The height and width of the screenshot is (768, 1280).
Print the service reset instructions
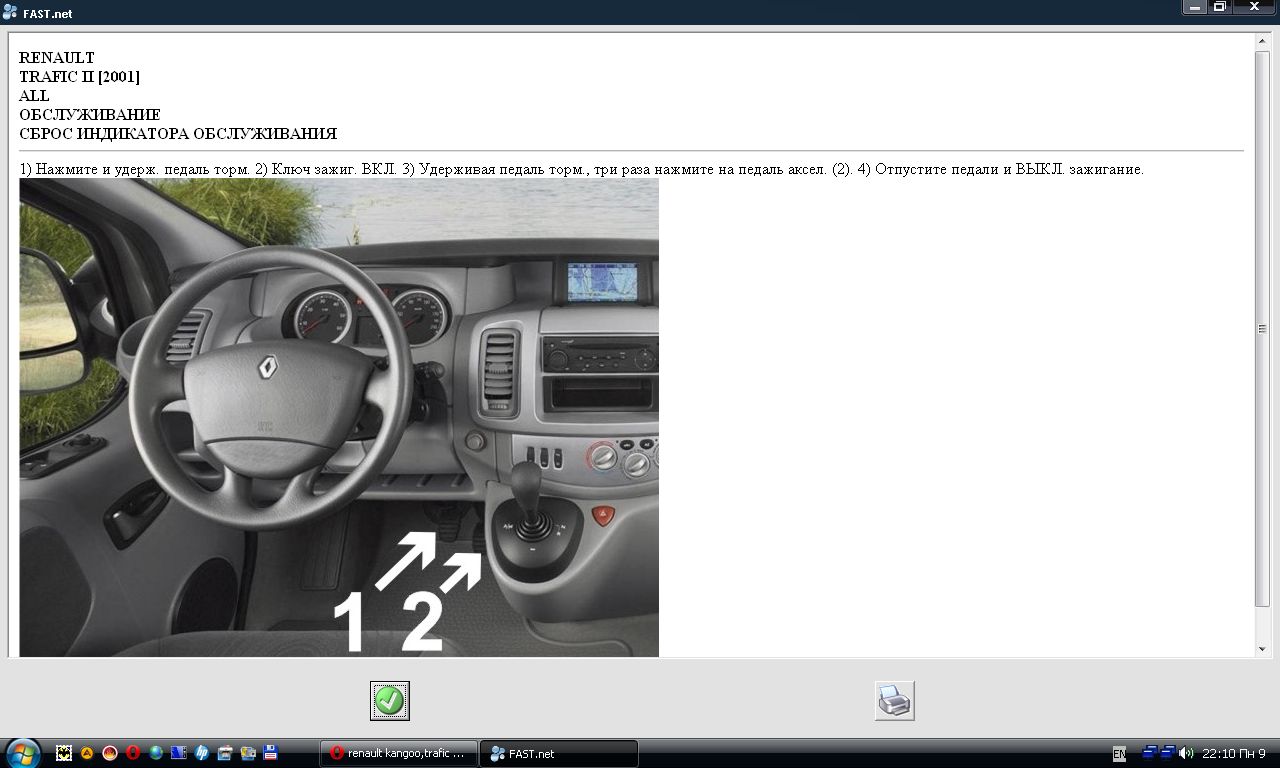(894, 701)
